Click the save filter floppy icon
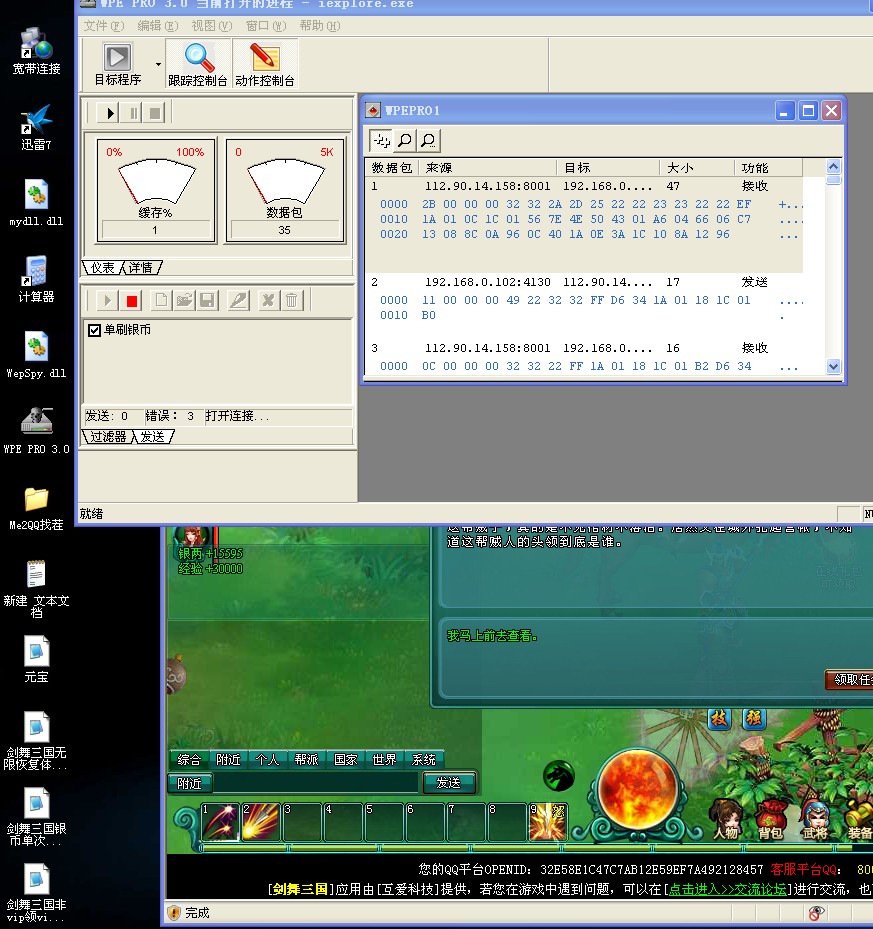 point(207,300)
